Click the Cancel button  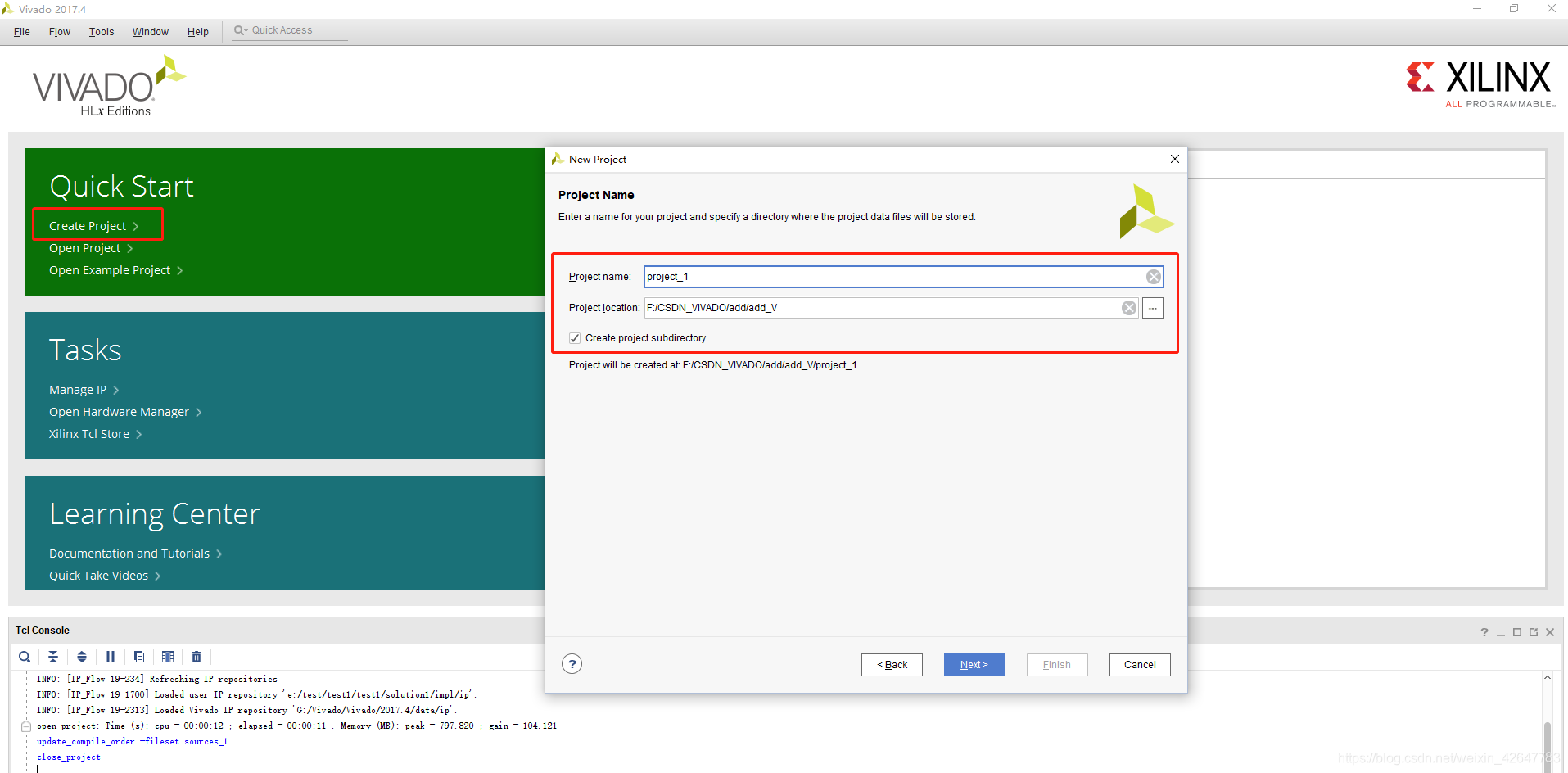click(1140, 665)
